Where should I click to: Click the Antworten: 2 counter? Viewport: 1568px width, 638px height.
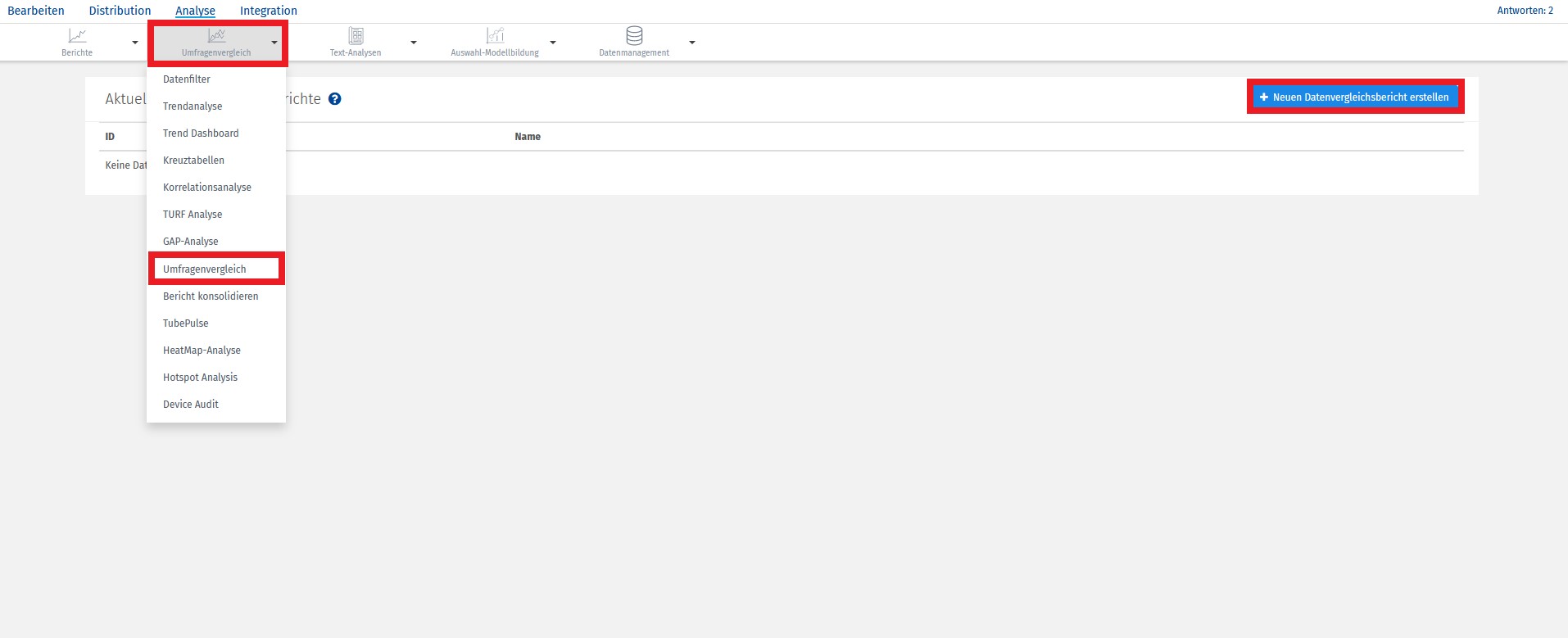tap(1525, 11)
